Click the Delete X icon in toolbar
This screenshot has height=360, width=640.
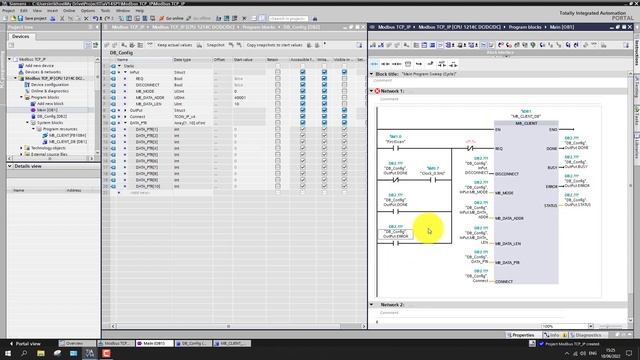tap(86, 18)
